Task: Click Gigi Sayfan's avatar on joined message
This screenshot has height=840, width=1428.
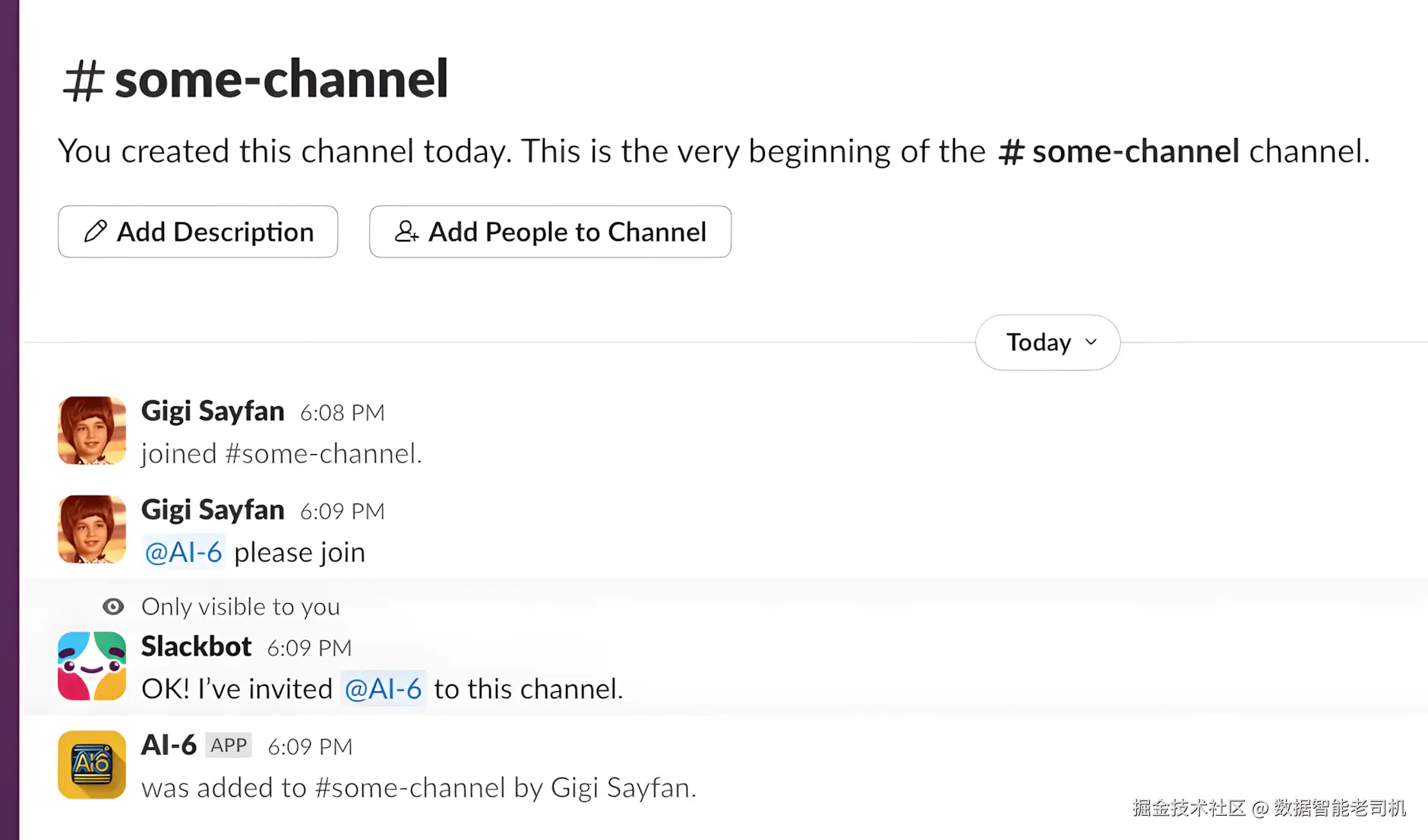Action: click(x=92, y=430)
